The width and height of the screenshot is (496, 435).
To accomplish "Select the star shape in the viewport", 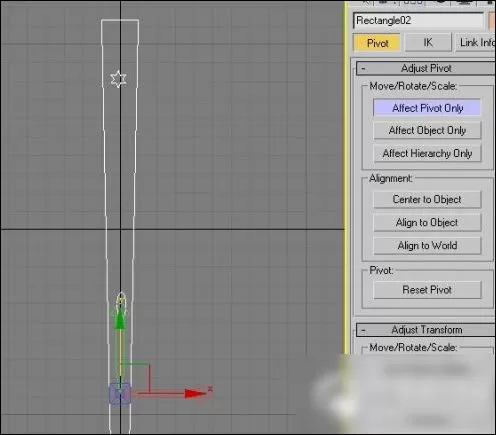I will tap(118, 79).
